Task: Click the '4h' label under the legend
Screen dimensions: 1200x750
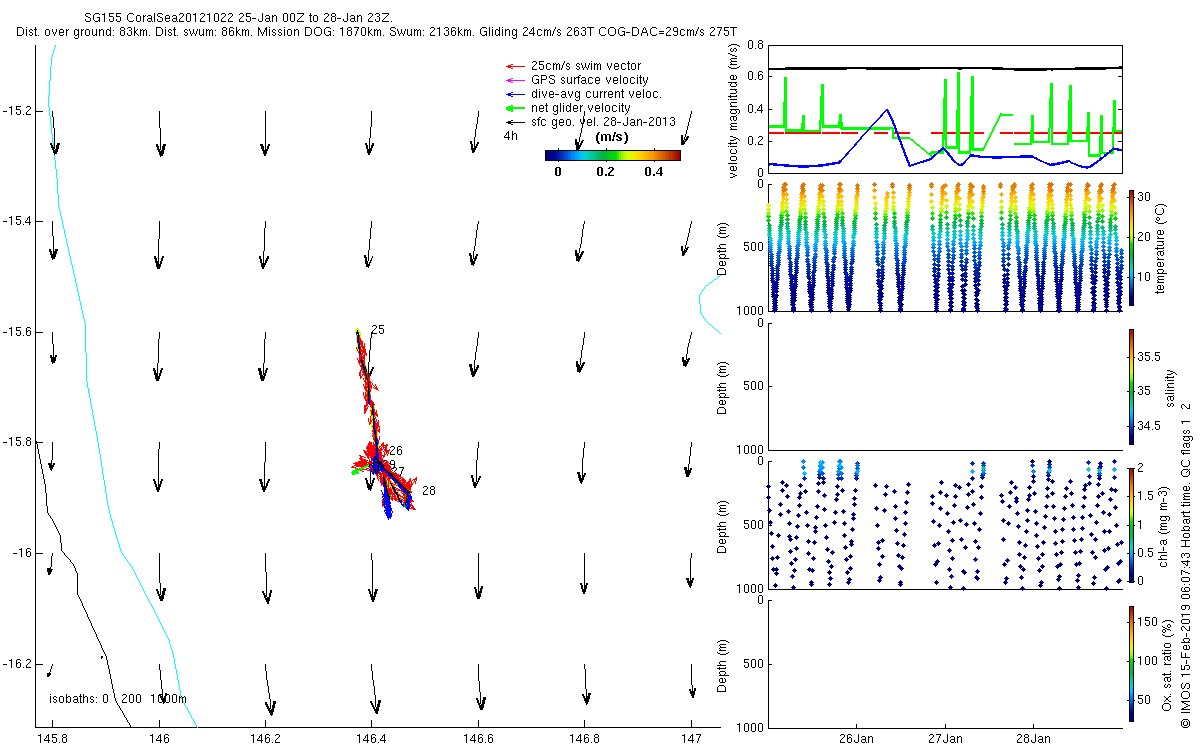Action: (x=510, y=135)
